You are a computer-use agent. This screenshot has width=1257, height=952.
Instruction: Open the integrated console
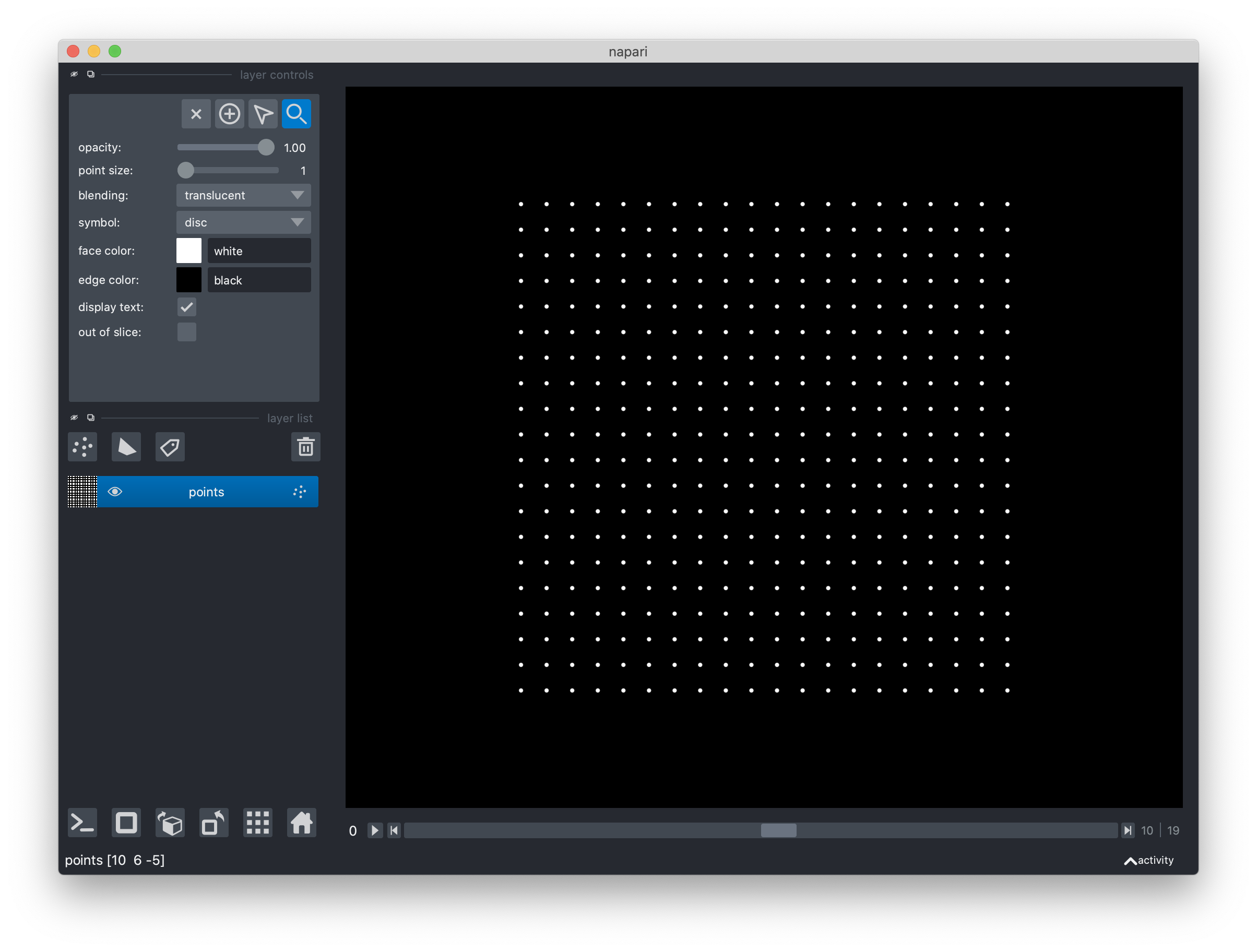(82, 823)
